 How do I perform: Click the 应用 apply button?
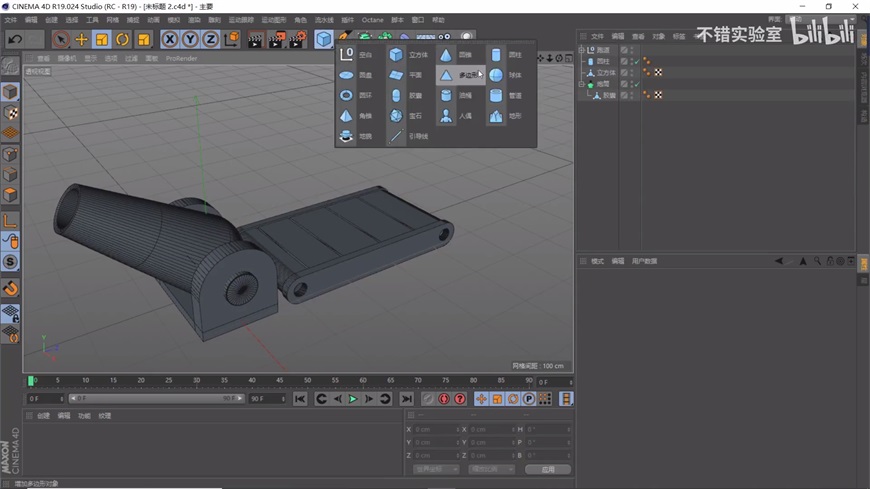548,469
